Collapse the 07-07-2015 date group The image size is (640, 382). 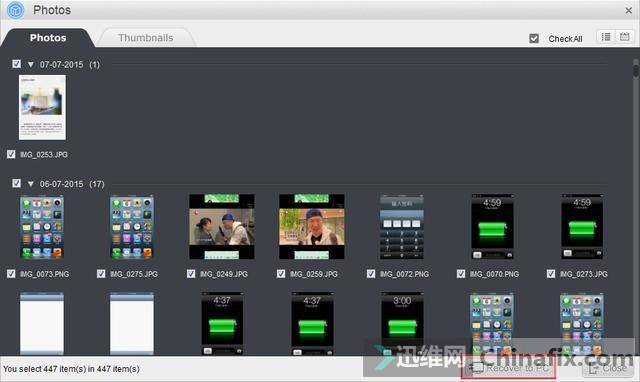tap(31, 64)
